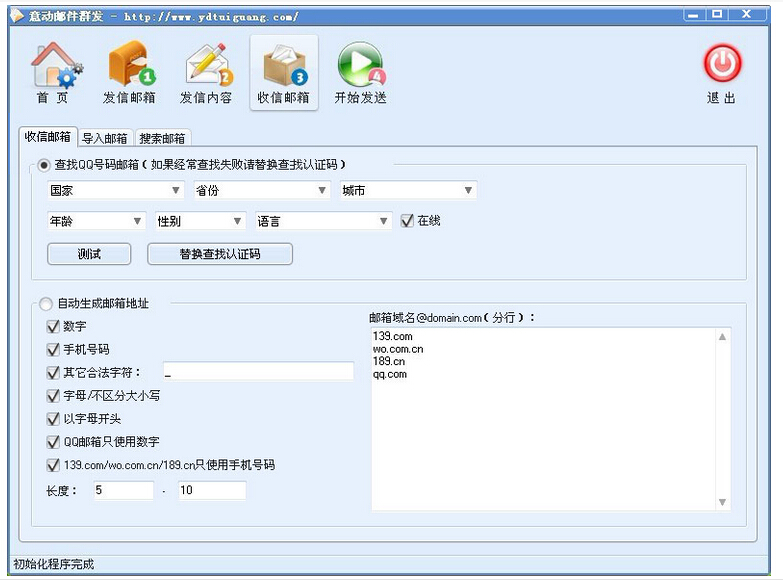The width and height of the screenshot is (783, 580).
Task: Open the 省份 province dropdown
Action: pos(261,190)
